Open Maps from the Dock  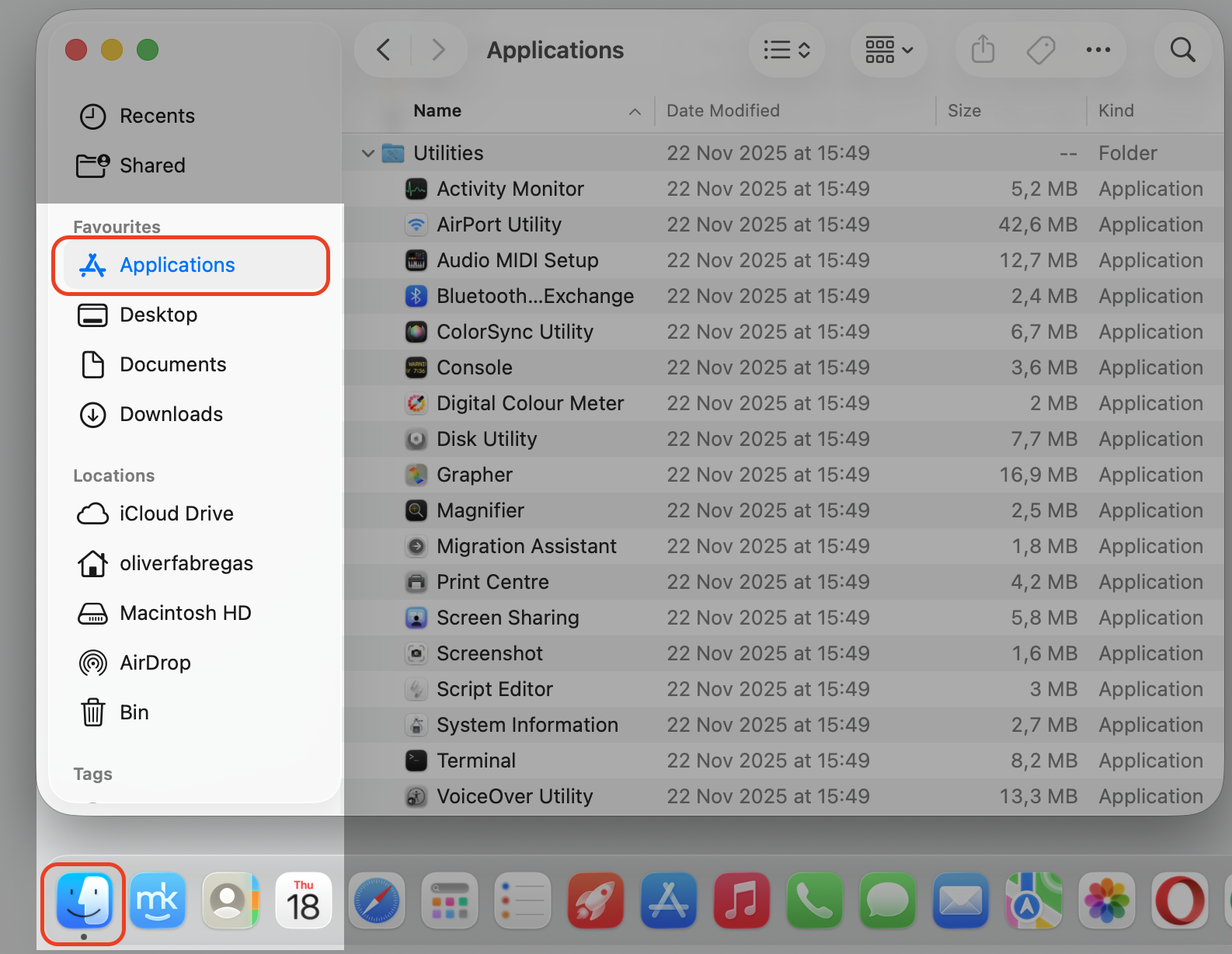click(x=1034, y=901)
